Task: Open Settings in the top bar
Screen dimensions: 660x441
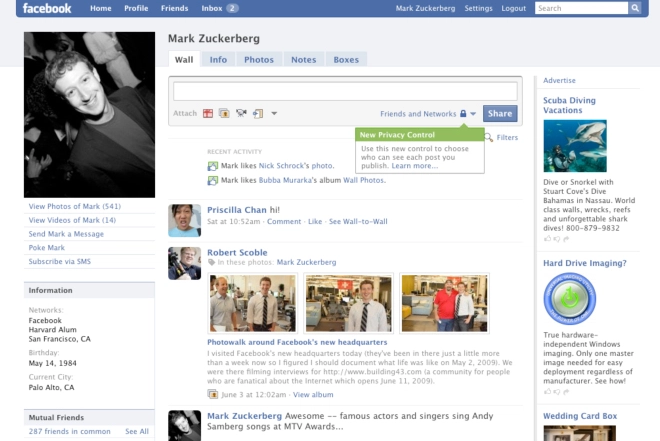Action: point(478,8)
